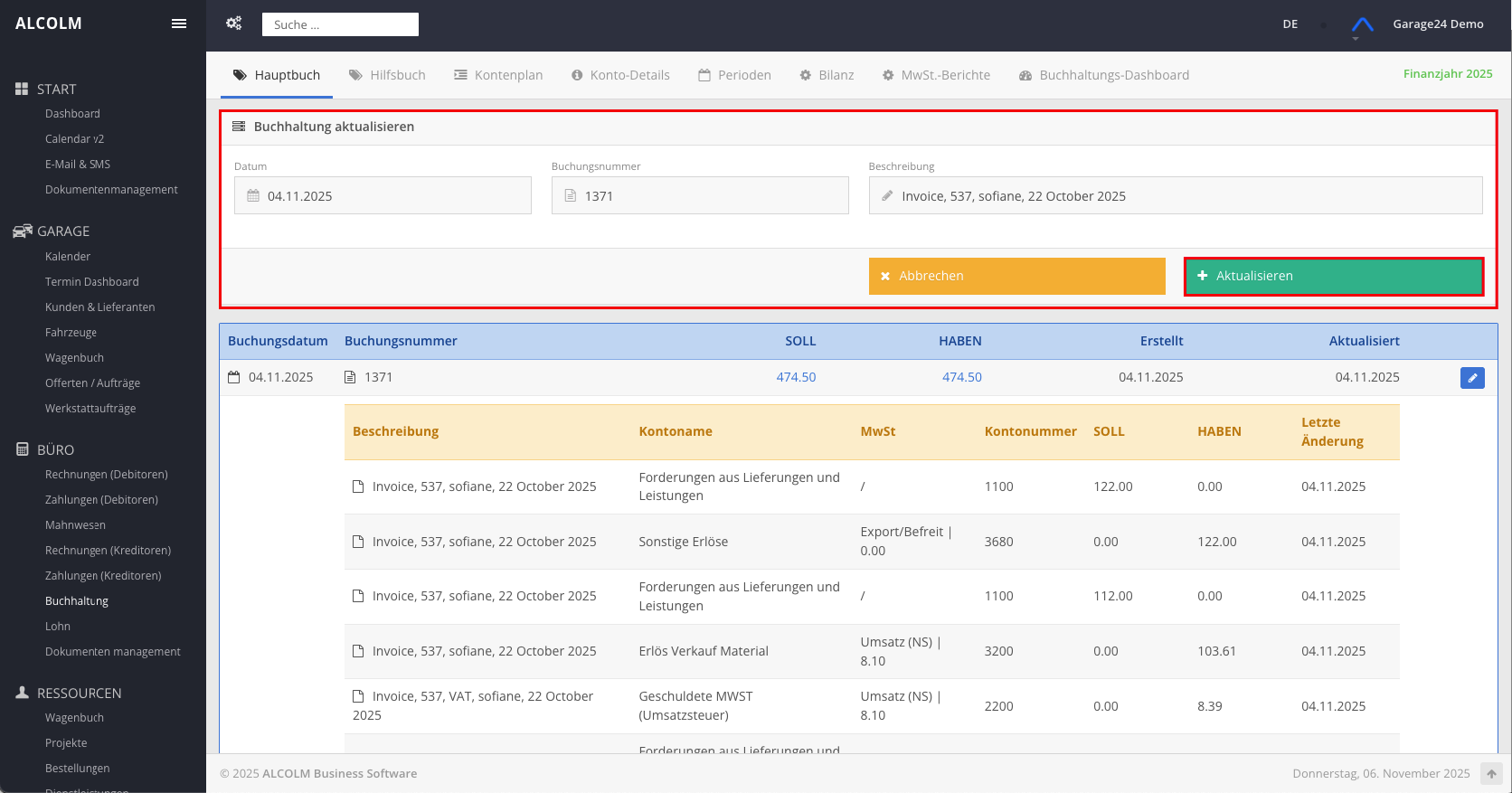Viewport: 1512px width, 793px height.
Task: Click the scroll-to-top arrow in the footer
Action: (x=1491, y=774)
